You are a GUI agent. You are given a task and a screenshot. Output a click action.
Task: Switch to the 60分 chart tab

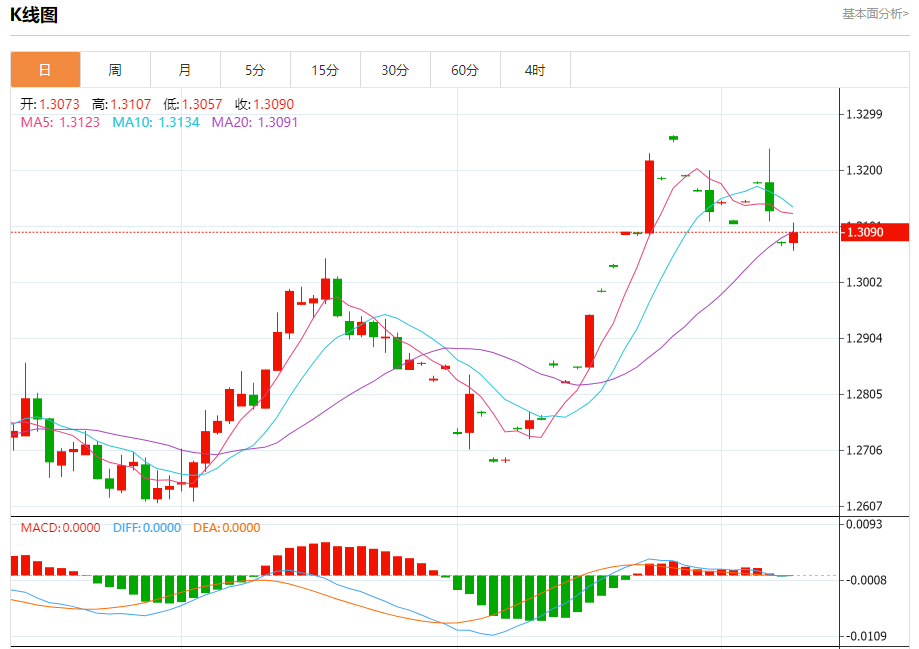(x=465, y=70)
